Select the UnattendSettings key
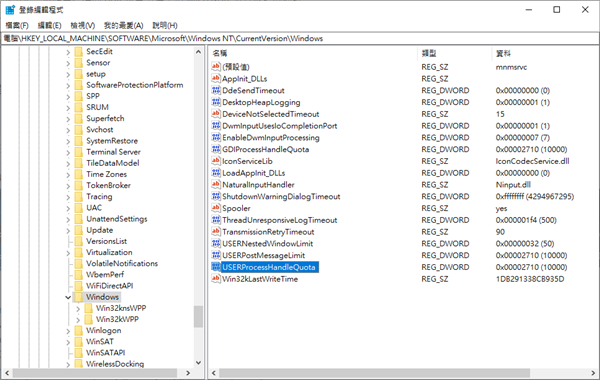The height and width of the screenshot is (380, 600). point(117,219)
